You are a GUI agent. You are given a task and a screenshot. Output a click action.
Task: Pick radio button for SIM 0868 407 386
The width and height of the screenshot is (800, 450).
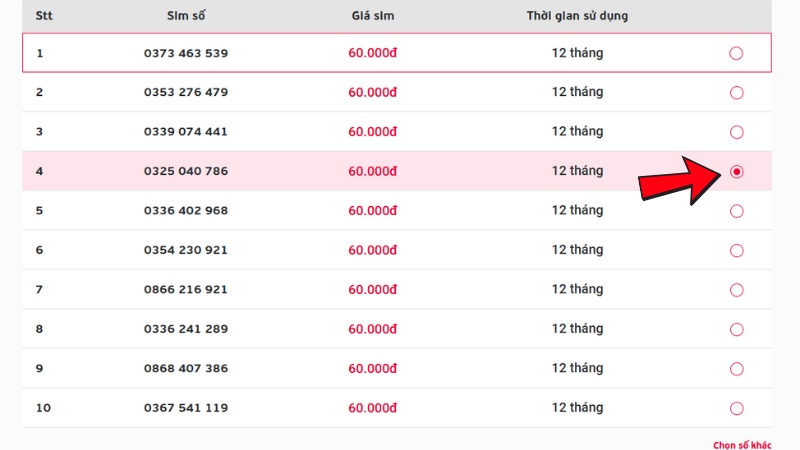[736, 369]
